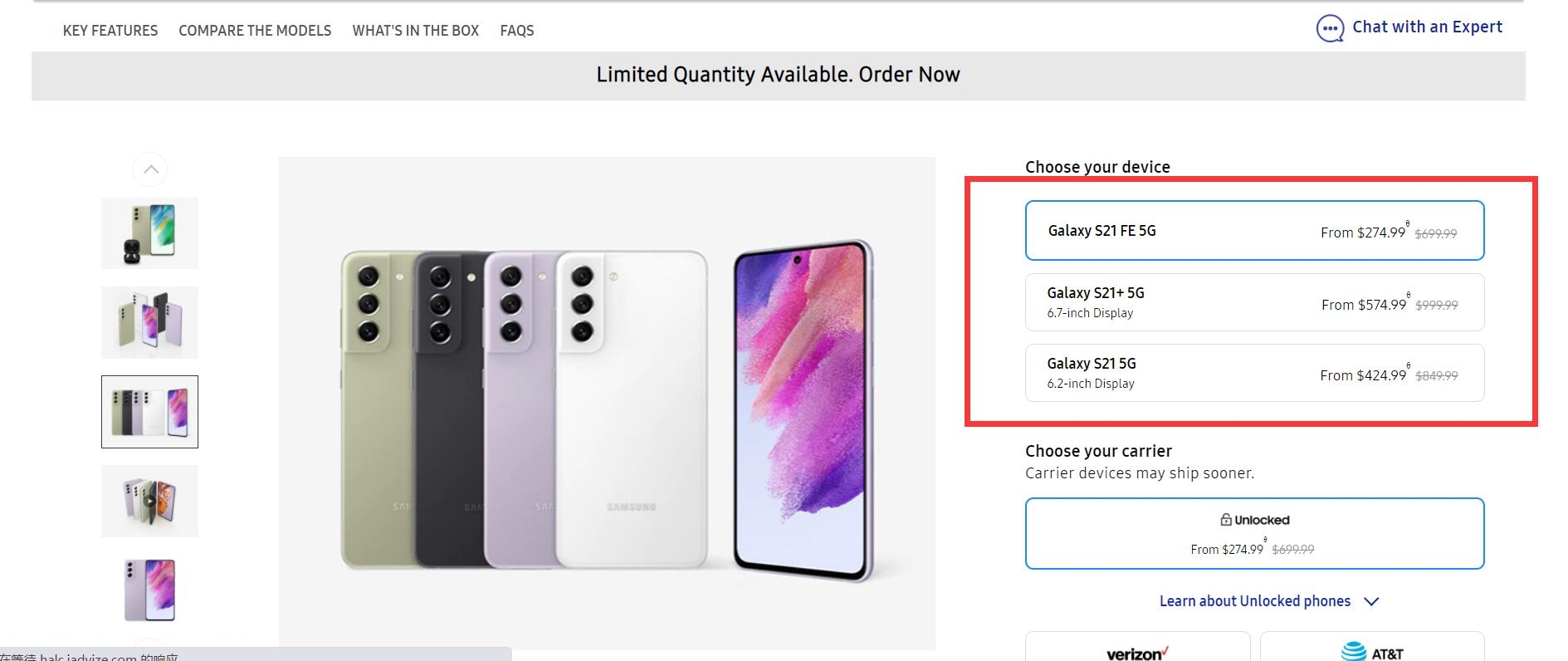This screenshot has height=661, width=1568.
Task: Select the Unlocked carrier option
Action: tap(1254, 533)
